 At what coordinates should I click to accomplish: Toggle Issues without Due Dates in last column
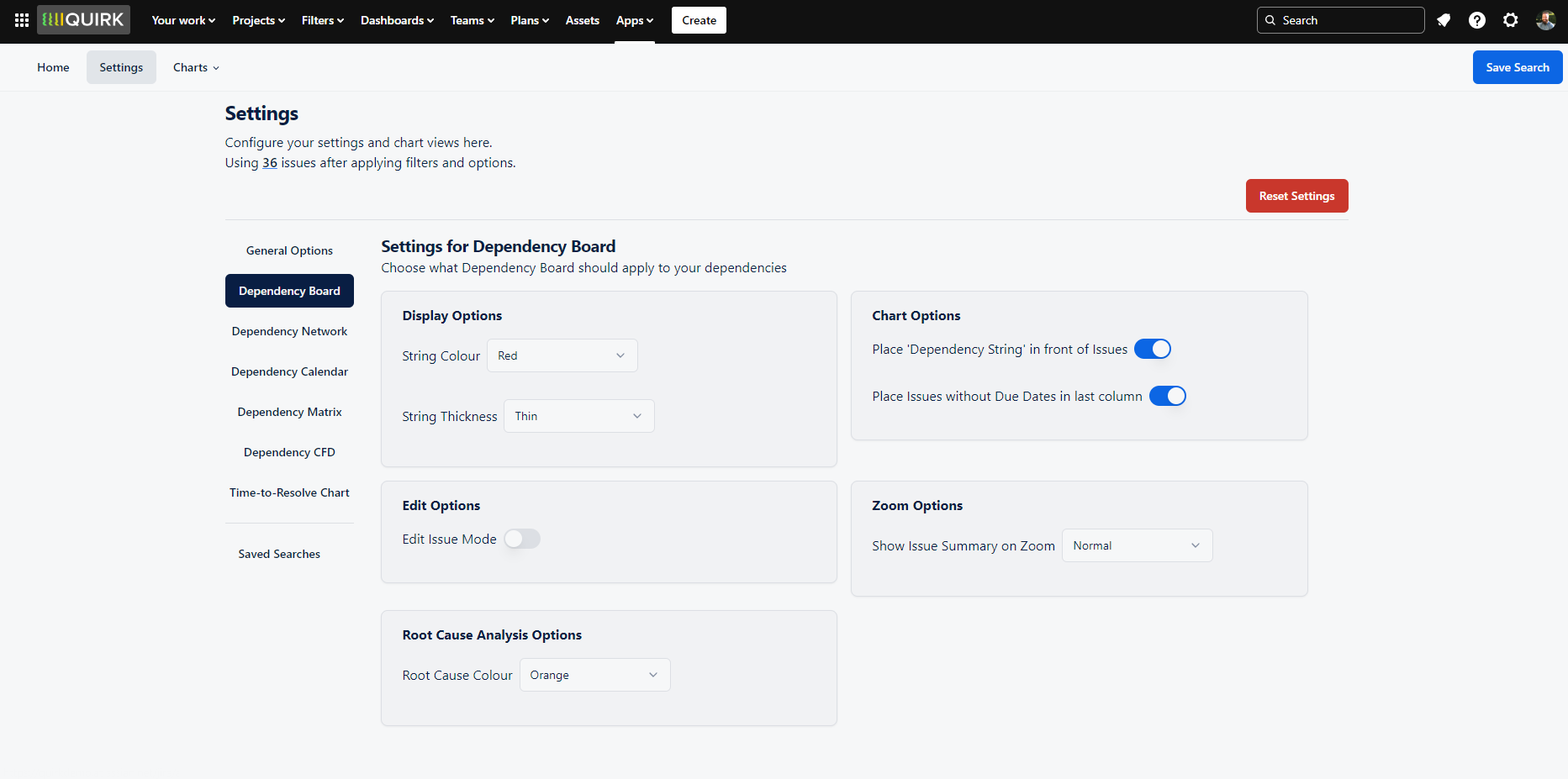tap(1168, 396)
